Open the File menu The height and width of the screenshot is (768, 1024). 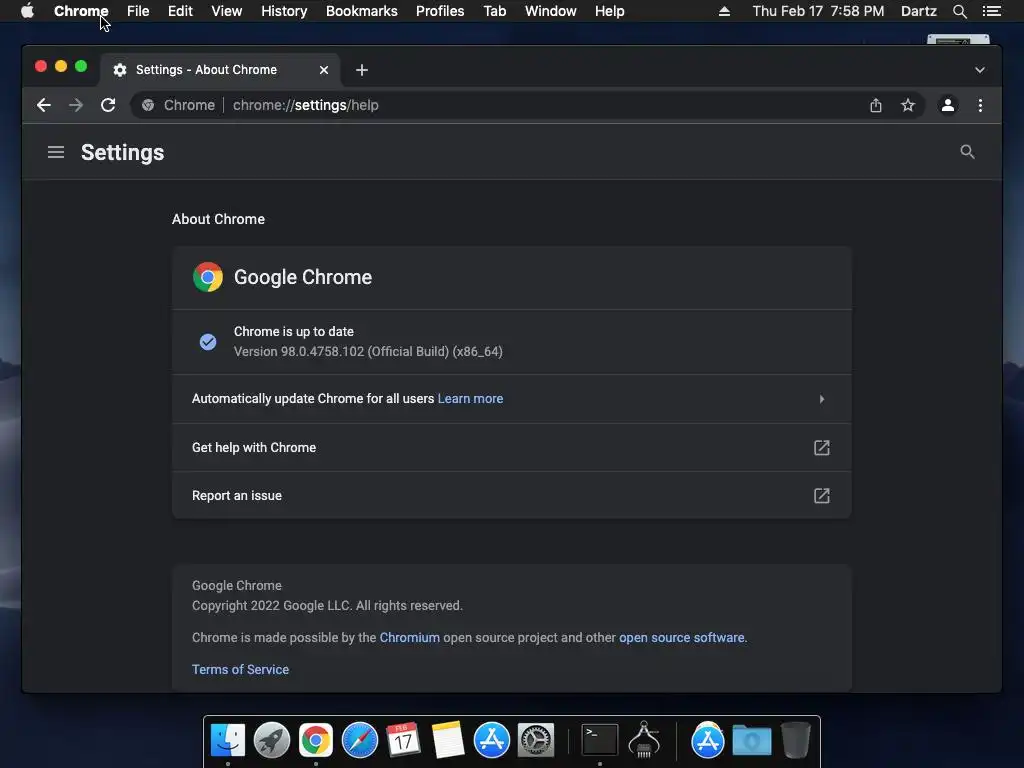[138, 11]
